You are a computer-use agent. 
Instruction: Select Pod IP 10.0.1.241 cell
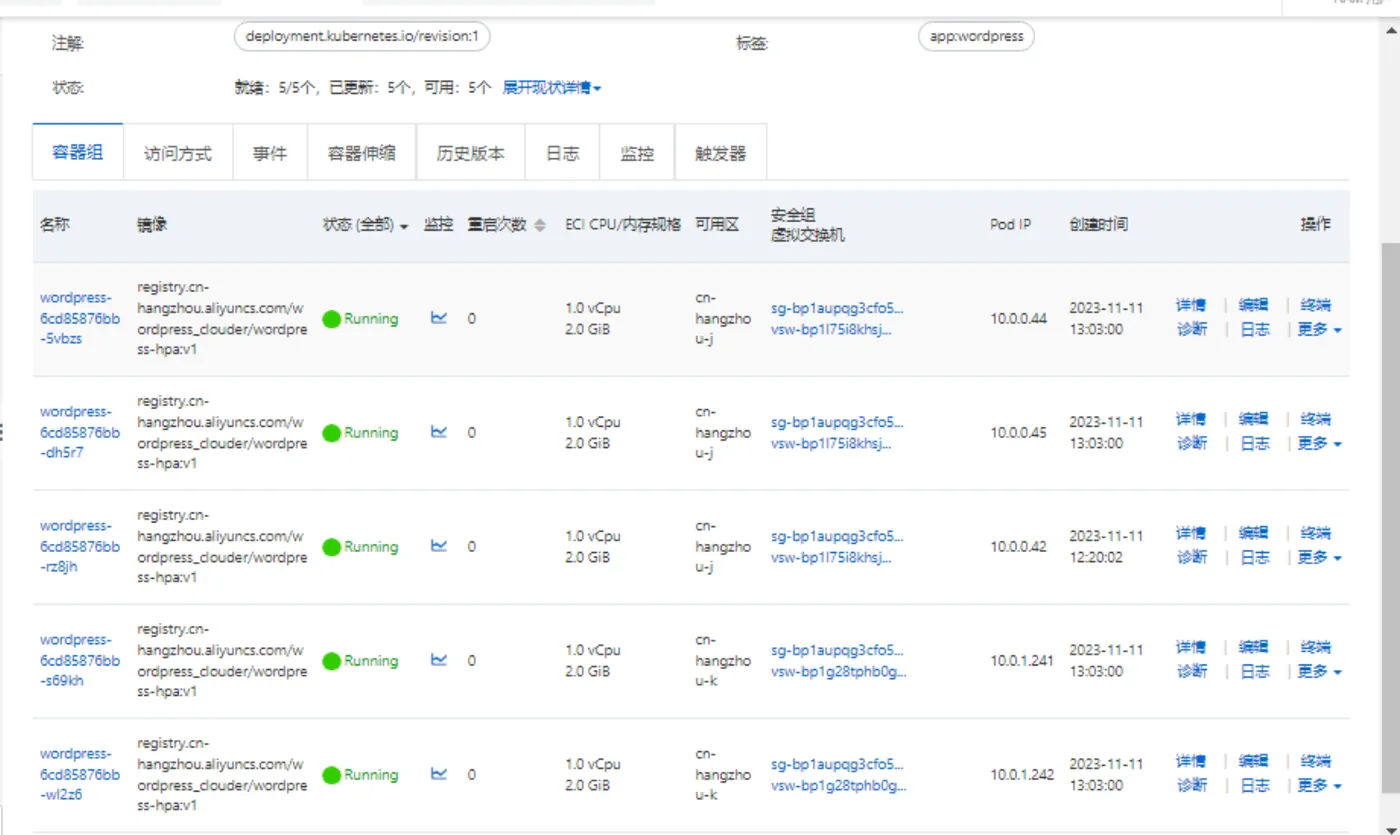1022,660
